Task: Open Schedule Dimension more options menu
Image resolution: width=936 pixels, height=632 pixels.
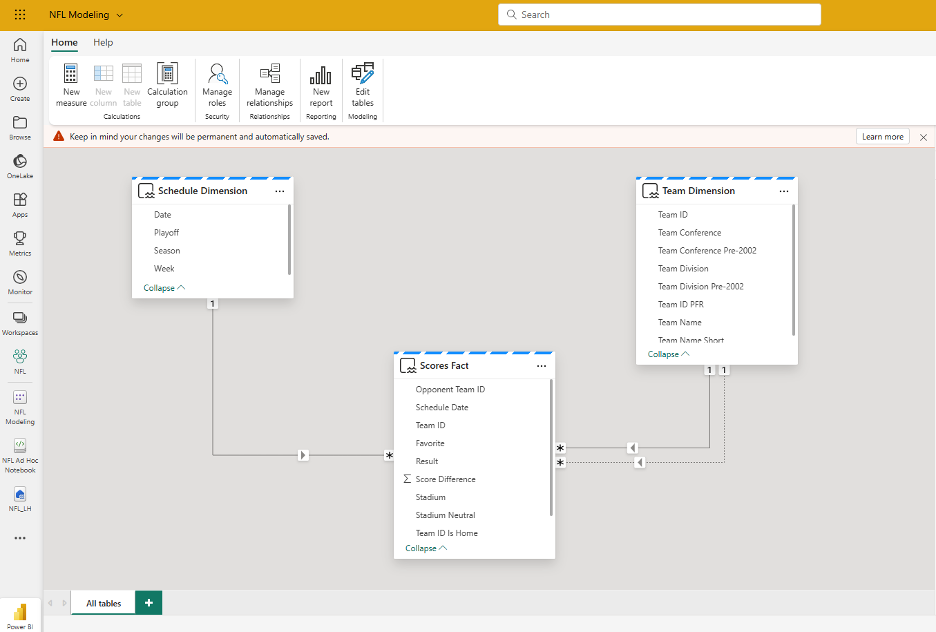Action: pyautogui.click(x=279, y=191)
